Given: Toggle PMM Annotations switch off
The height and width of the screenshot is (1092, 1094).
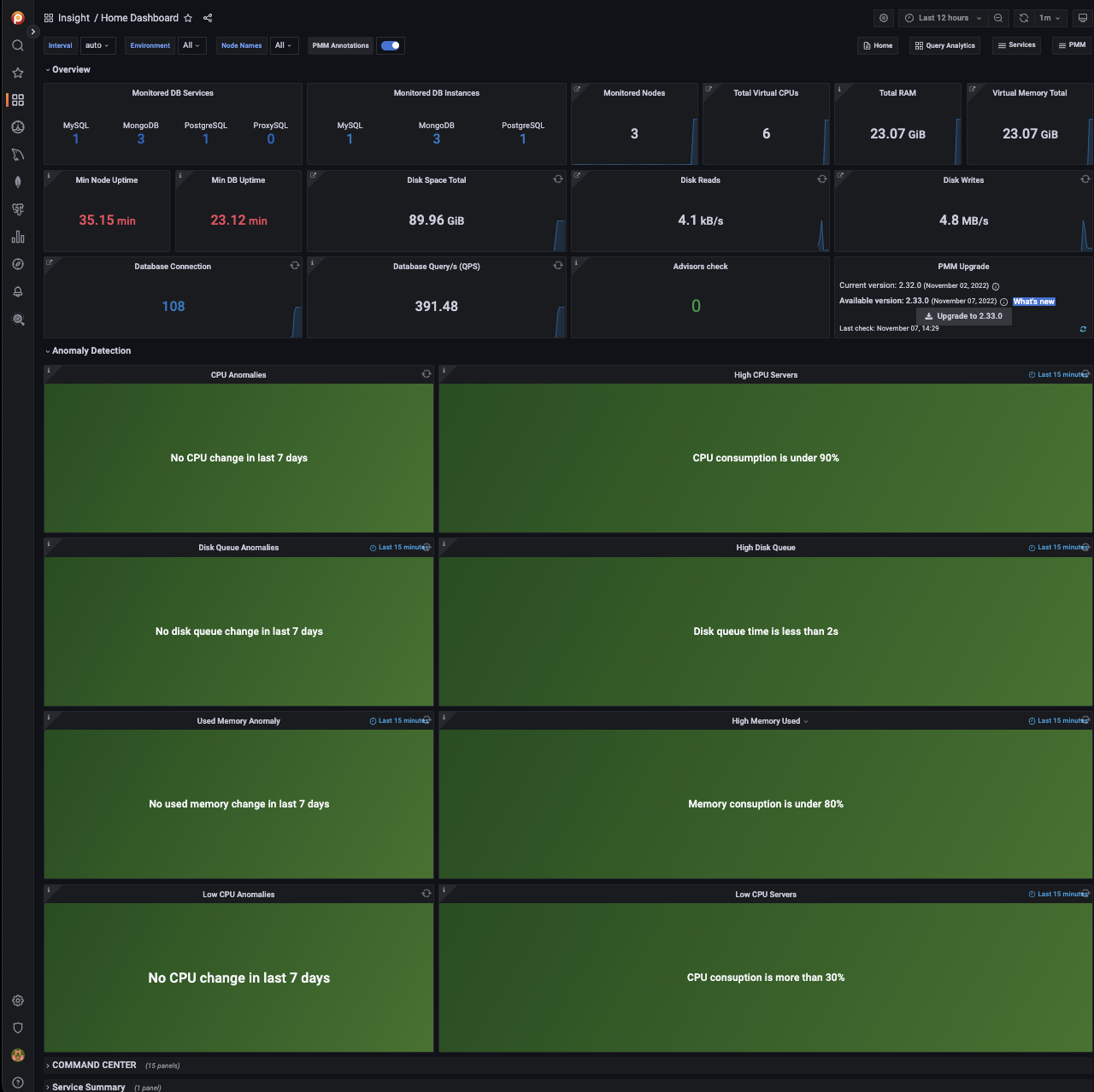Looking at the screenshot, I should click(391, 45).
